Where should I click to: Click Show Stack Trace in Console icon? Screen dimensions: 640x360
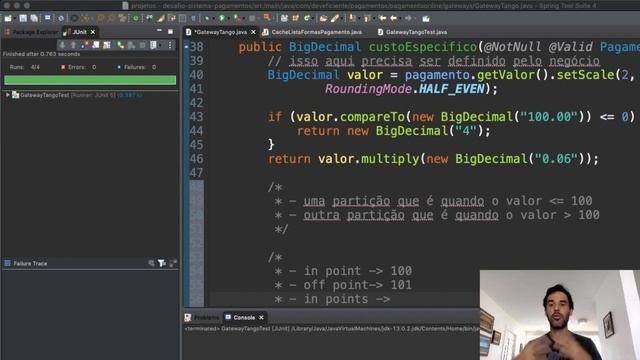pyautogui.click(x=151, y=263)
